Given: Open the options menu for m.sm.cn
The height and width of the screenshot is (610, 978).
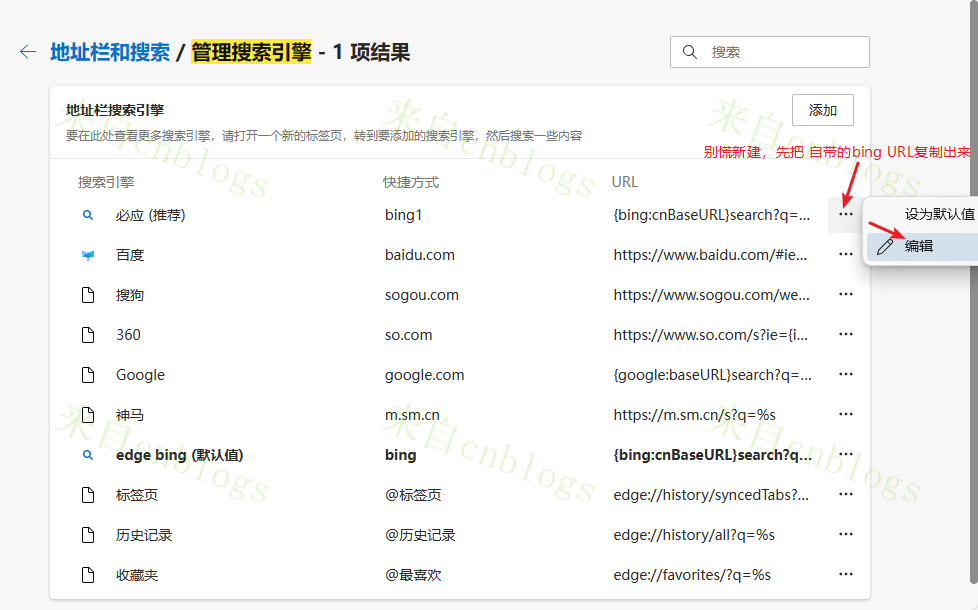Looking at the screenshot, I should click(845, 414).
